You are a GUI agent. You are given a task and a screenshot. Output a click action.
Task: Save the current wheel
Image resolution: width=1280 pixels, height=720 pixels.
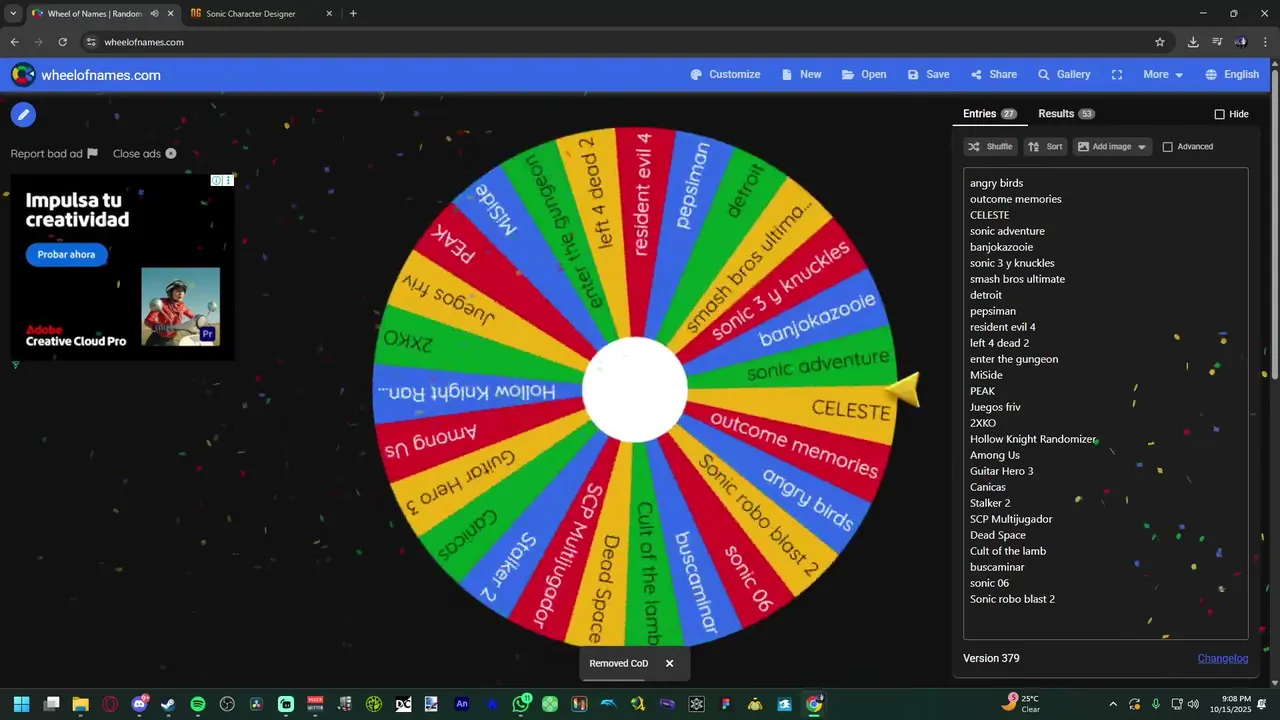[928, 75]
